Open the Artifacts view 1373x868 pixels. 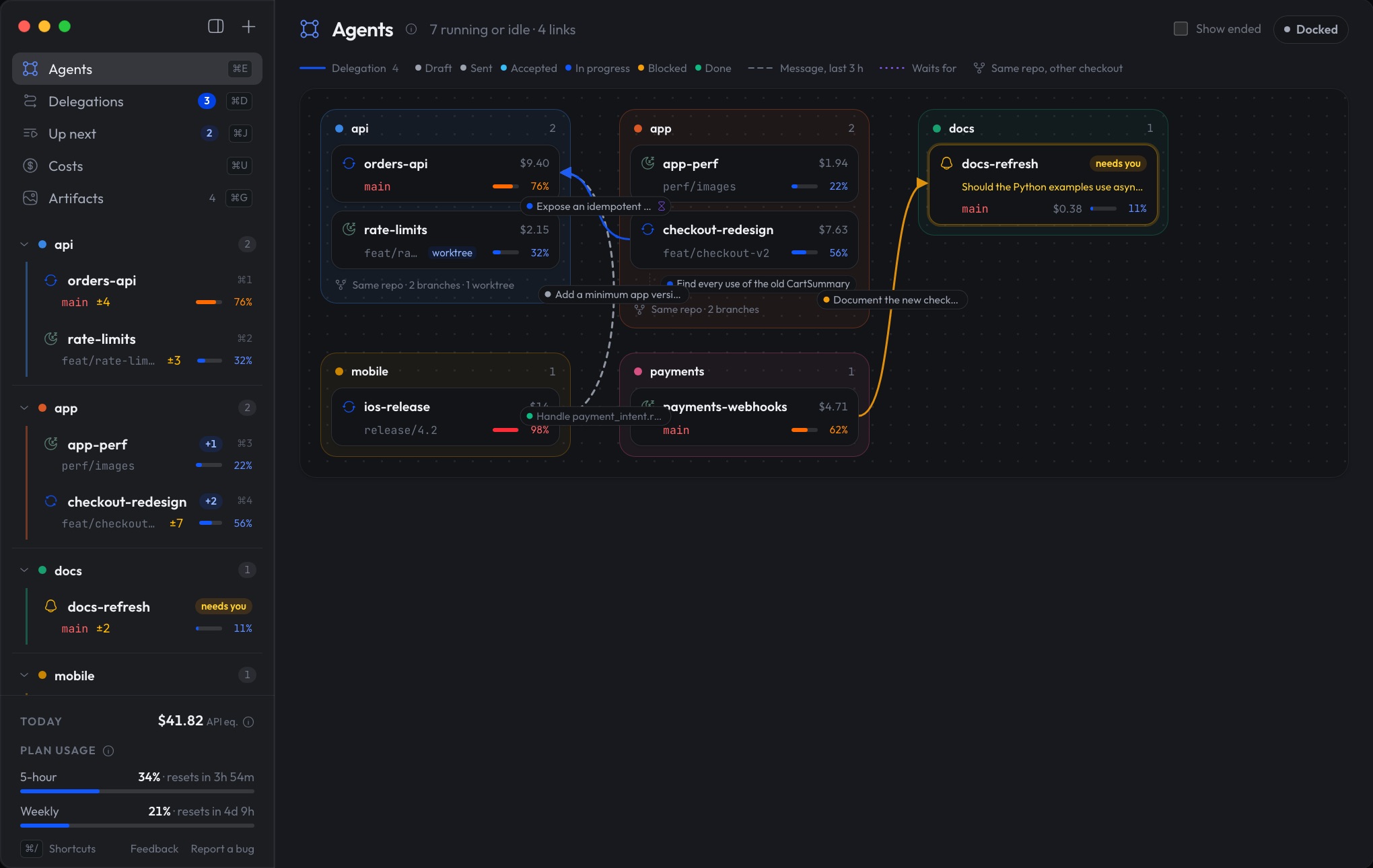point(137,198)
